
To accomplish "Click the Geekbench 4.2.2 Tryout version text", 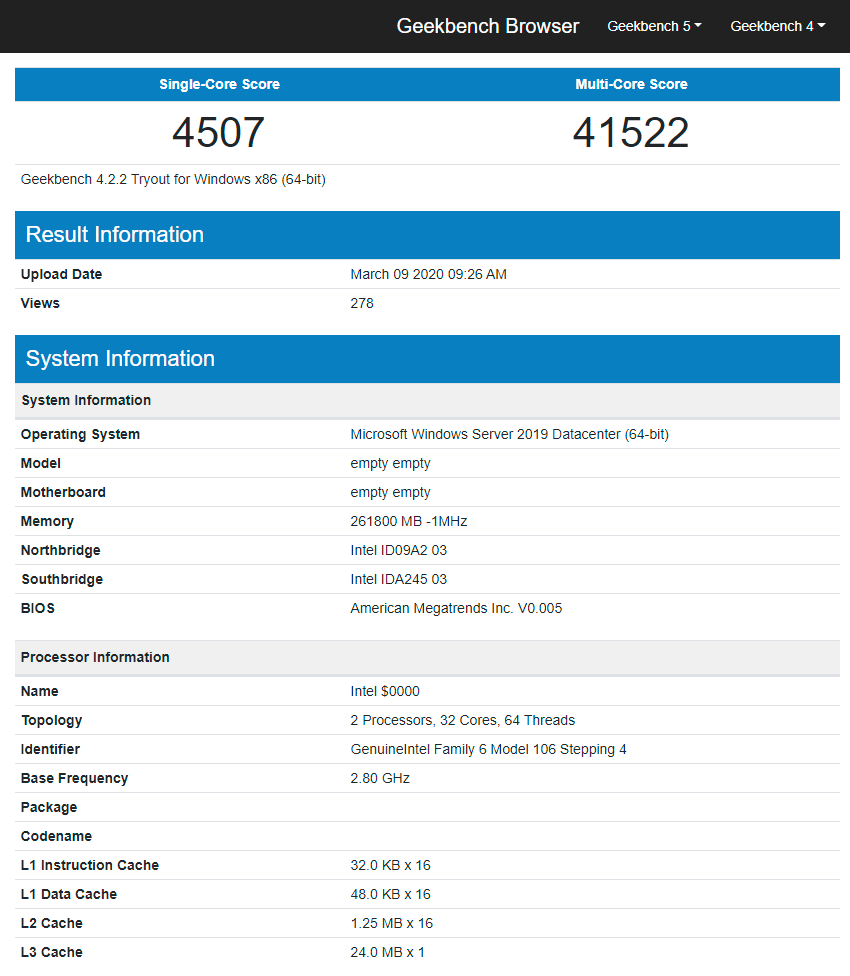I will (173, 179).
